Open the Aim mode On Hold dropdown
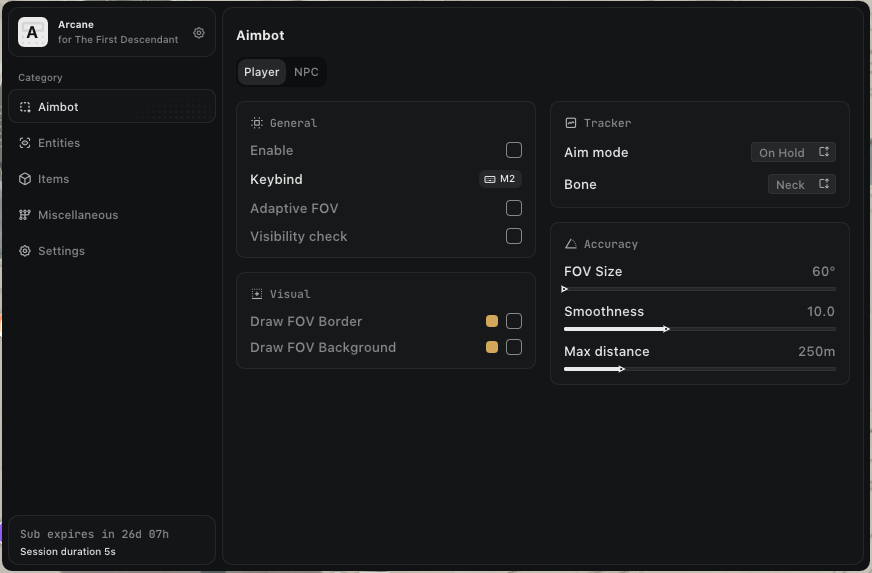This screenshot has width=872, height=573. point(793,153)
